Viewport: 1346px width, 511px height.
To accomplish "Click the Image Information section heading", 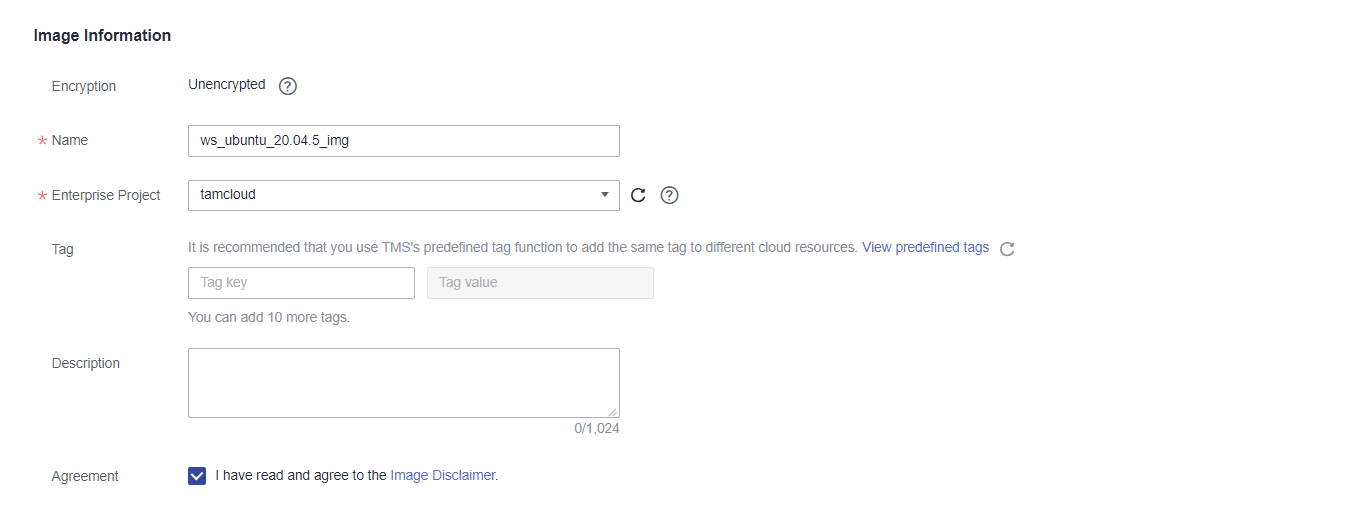I will (102, 35).
